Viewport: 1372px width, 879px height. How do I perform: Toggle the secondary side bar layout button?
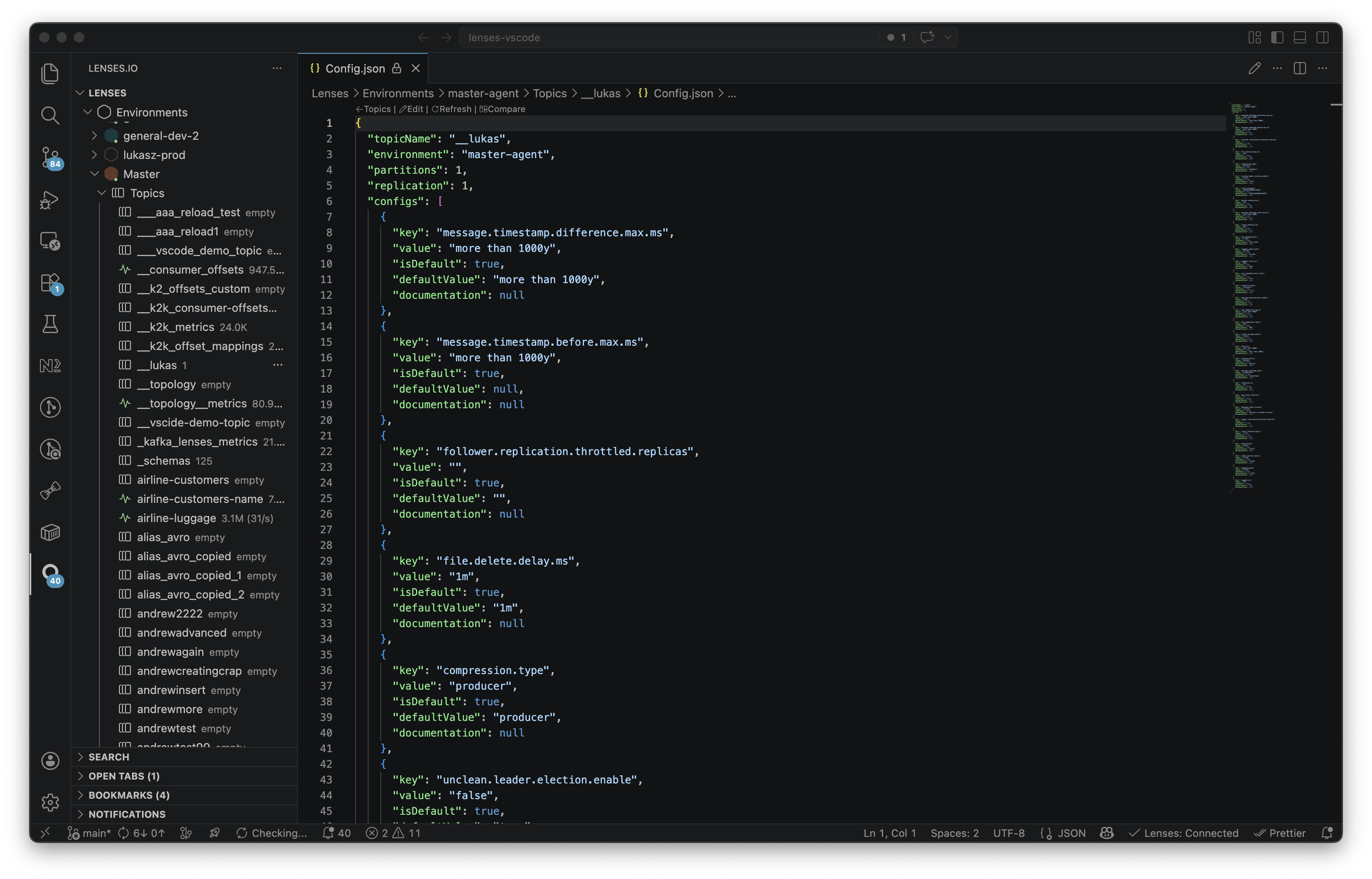point(1323,37)
